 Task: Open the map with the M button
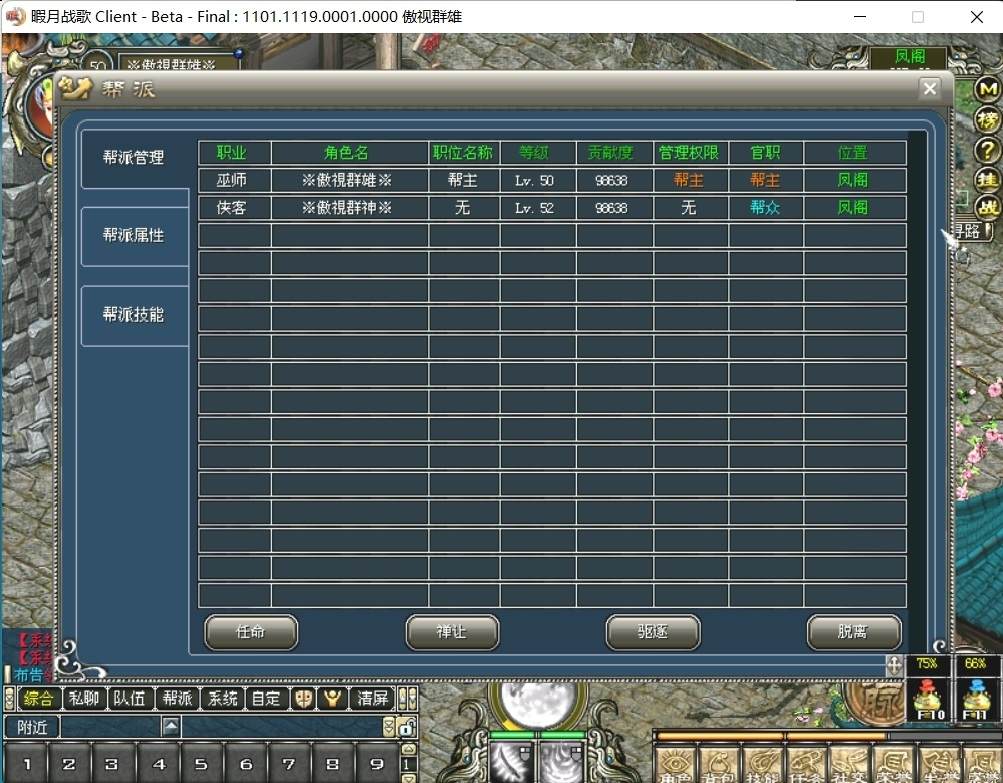coord(987,89)
